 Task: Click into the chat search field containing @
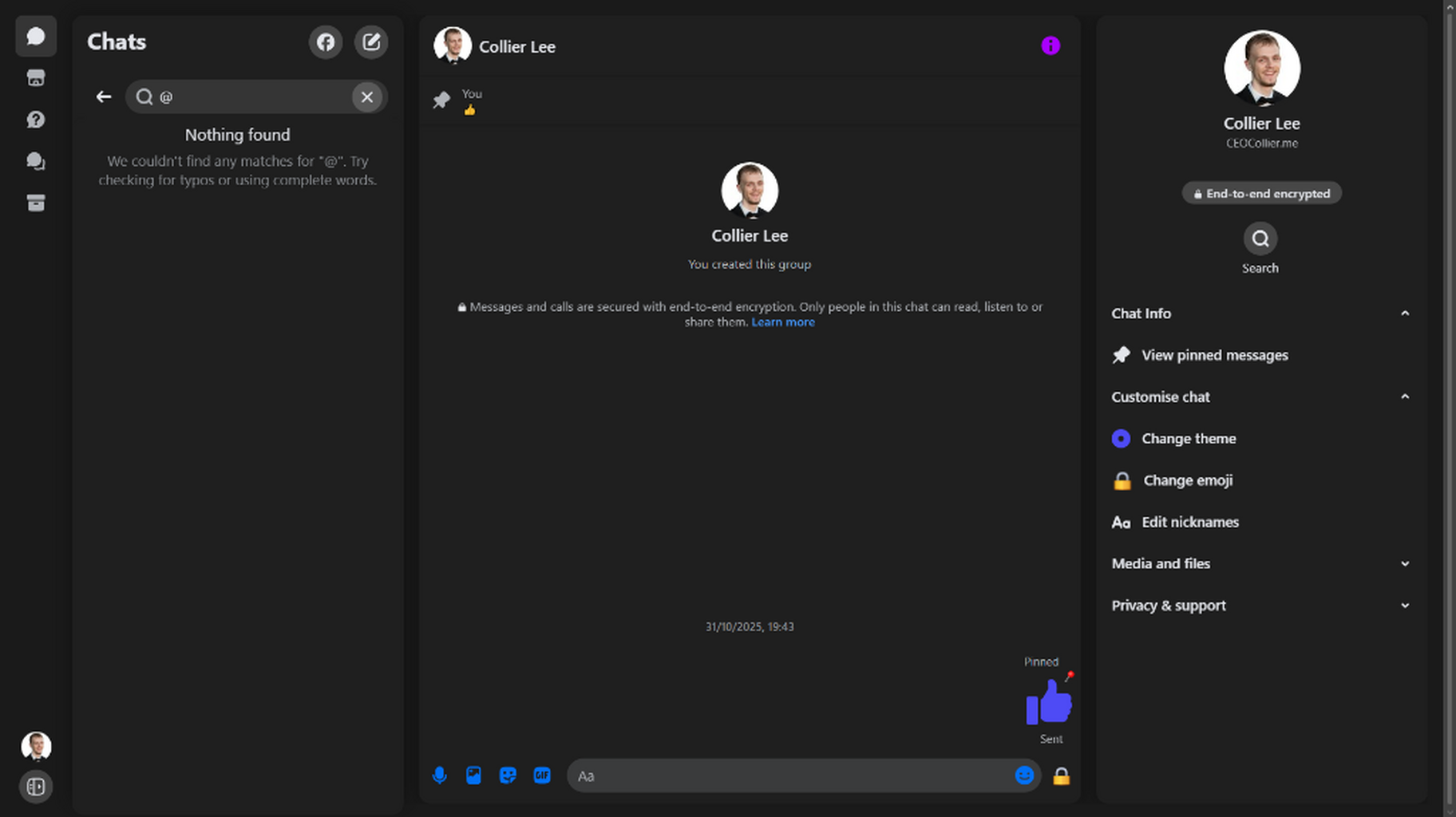256,97
